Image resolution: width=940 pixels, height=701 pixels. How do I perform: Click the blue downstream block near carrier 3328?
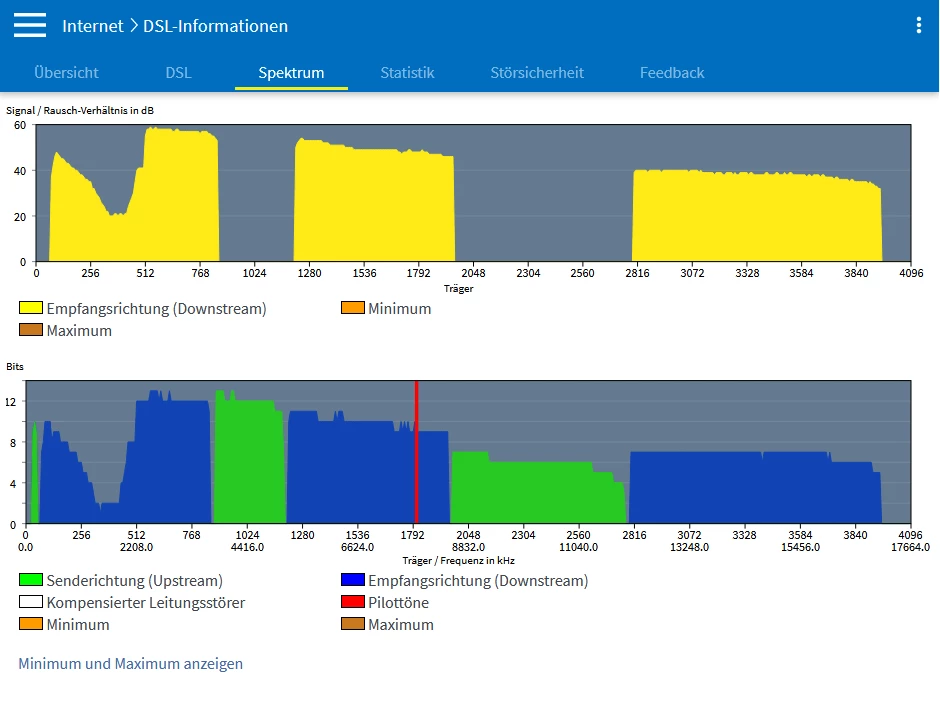[x=755, y=489]
